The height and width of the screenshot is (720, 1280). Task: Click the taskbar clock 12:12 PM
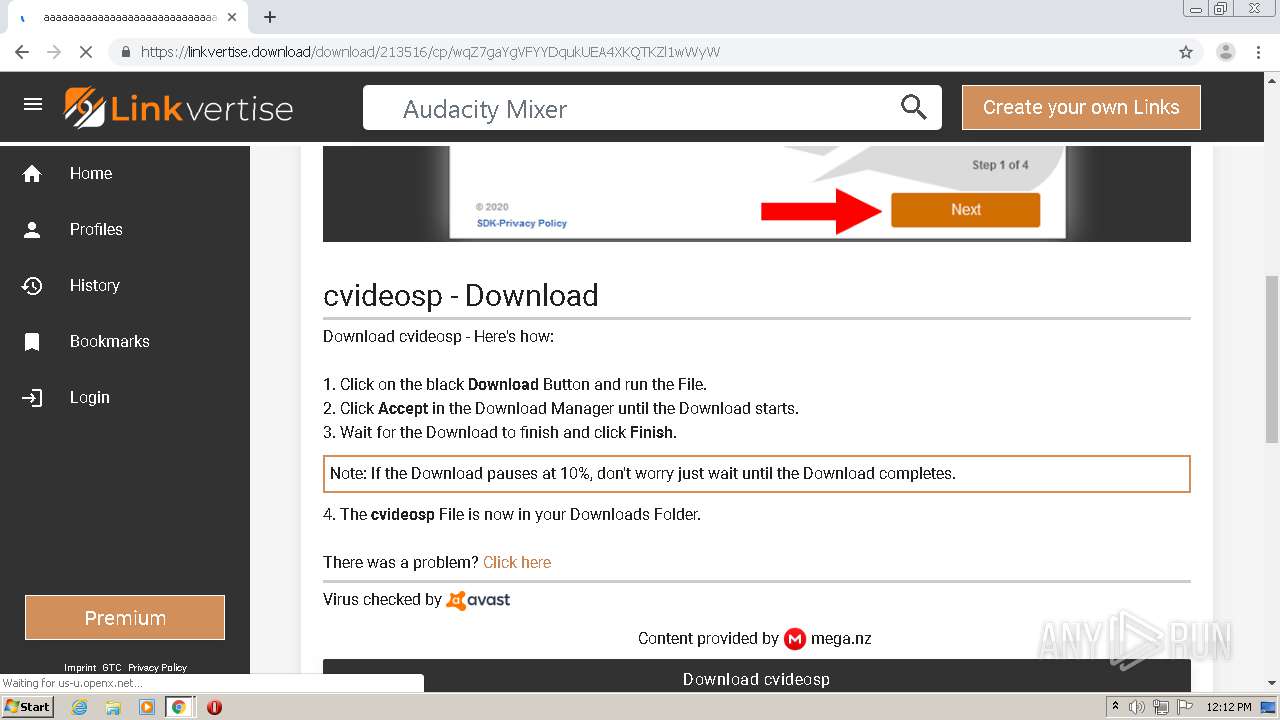pyautogui.click(x=1229, y=707)
